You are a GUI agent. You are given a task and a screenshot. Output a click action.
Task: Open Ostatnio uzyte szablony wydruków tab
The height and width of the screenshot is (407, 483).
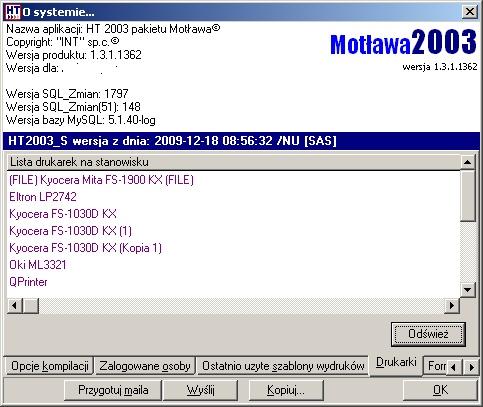[283, 366]
